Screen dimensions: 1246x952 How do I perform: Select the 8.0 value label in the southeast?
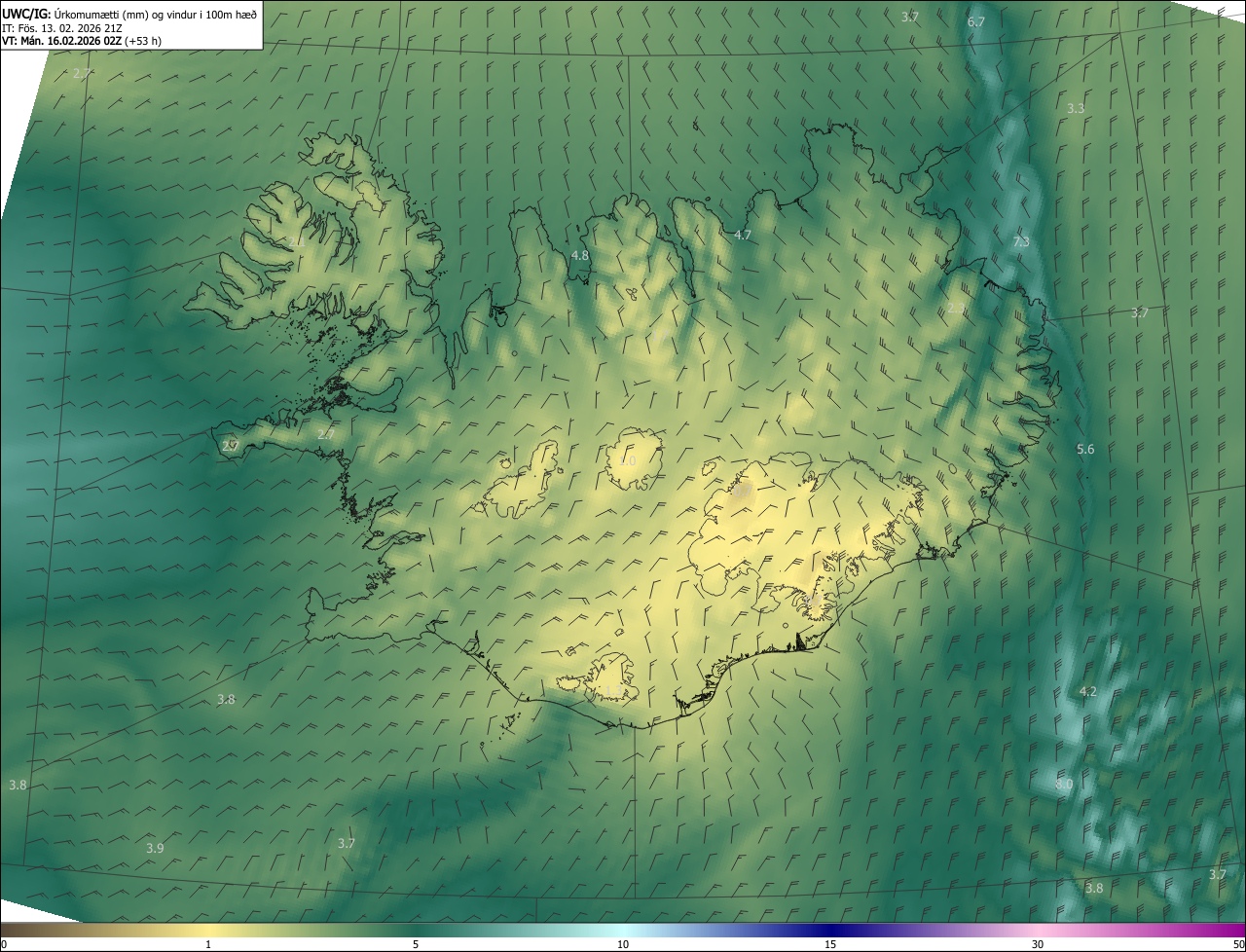coord(1063,785)
